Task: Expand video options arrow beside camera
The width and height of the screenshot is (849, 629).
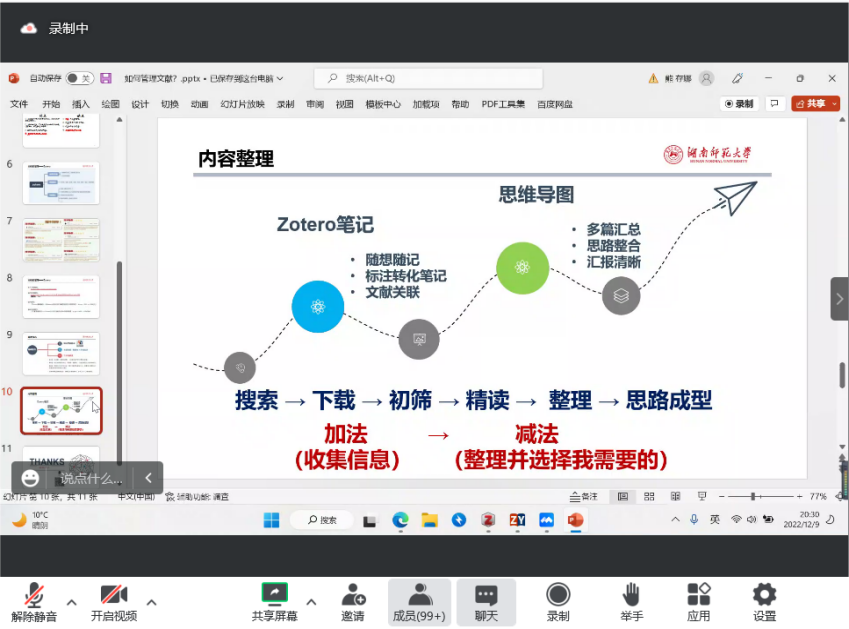Action: coord(152,602)
